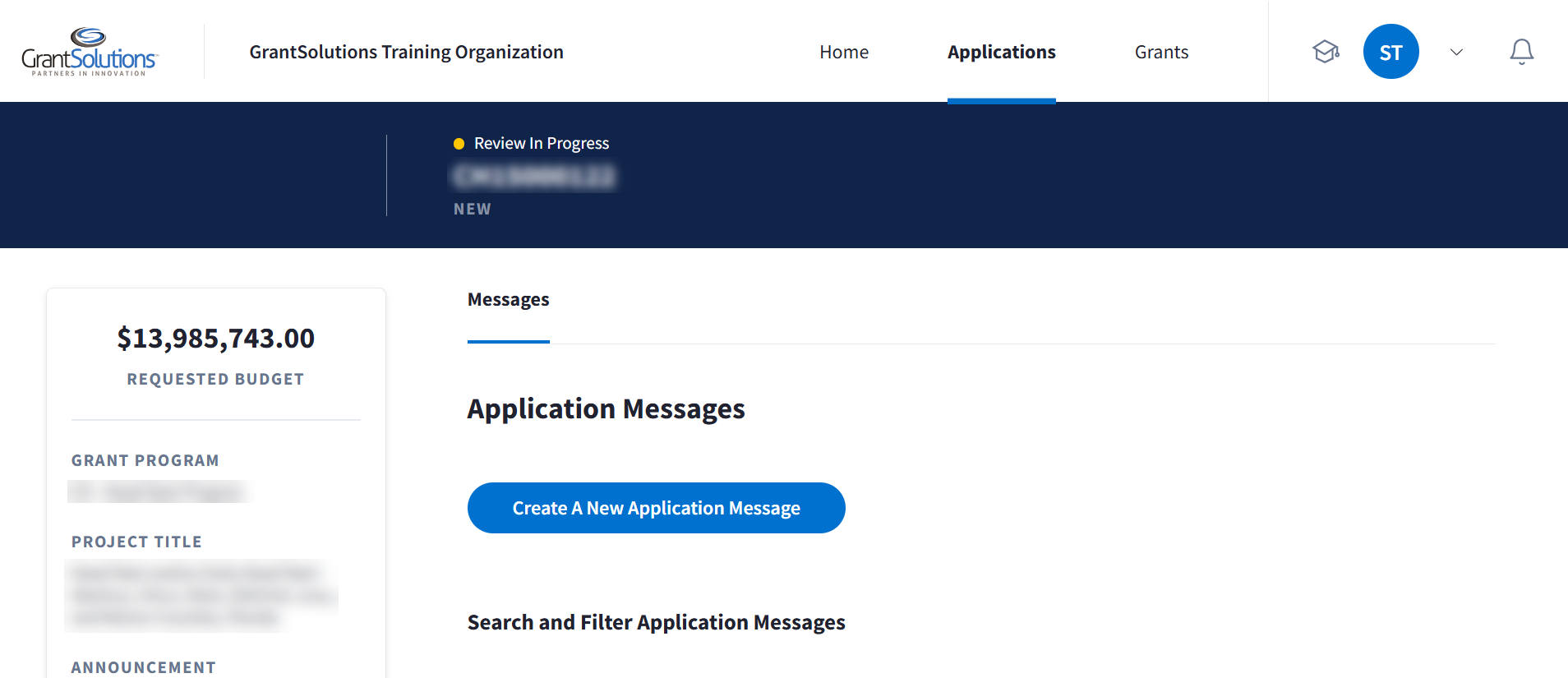Click Search and Filter Application Messages heading
This screenshot has width=1568, height=678.
pos(656,623)
